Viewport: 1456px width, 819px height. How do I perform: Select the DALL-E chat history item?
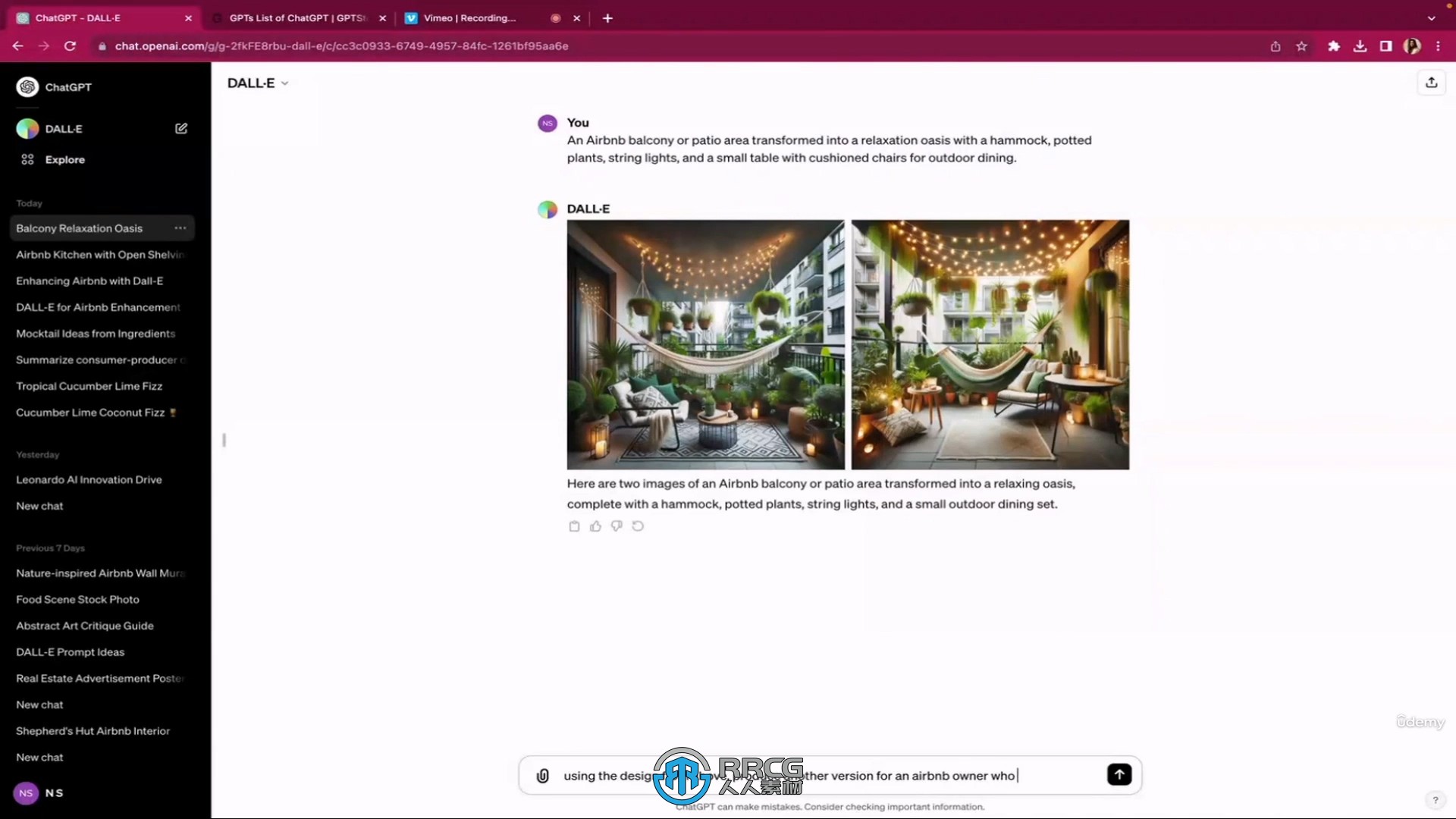[63, 128]
